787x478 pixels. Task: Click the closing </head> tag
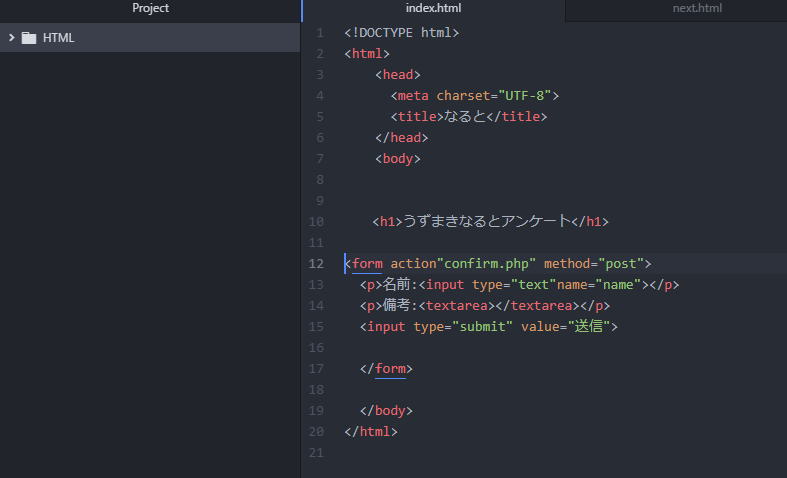point(402,138)
